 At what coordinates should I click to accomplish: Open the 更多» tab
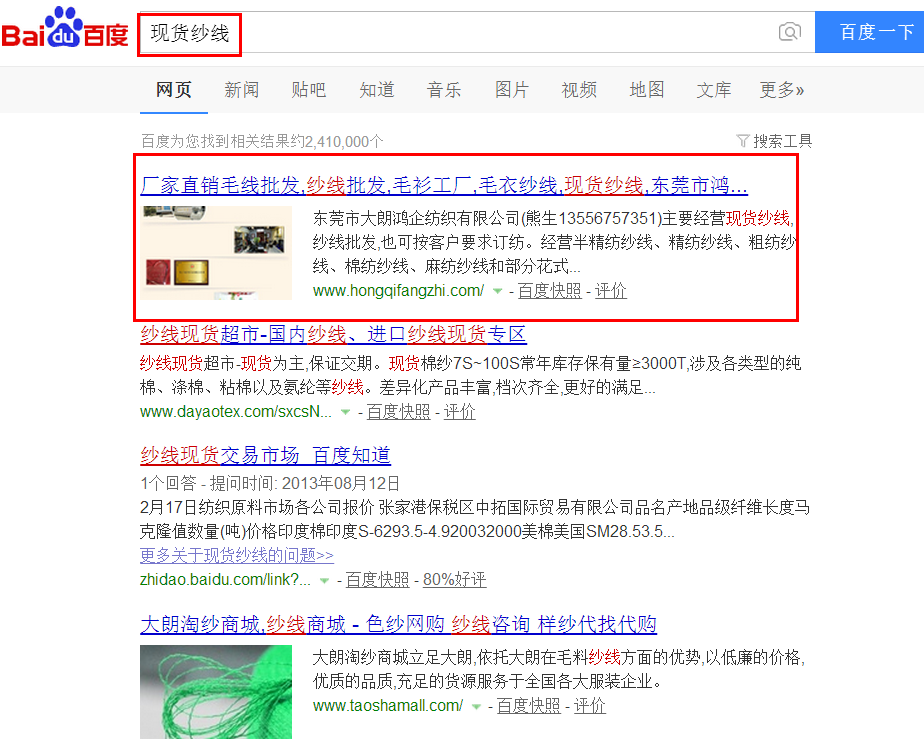[x=781, y=90]
